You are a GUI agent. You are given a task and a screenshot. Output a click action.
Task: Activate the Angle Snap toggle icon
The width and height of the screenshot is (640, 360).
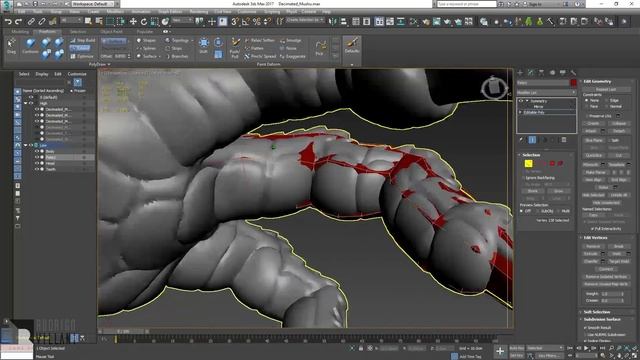(246, 21)
